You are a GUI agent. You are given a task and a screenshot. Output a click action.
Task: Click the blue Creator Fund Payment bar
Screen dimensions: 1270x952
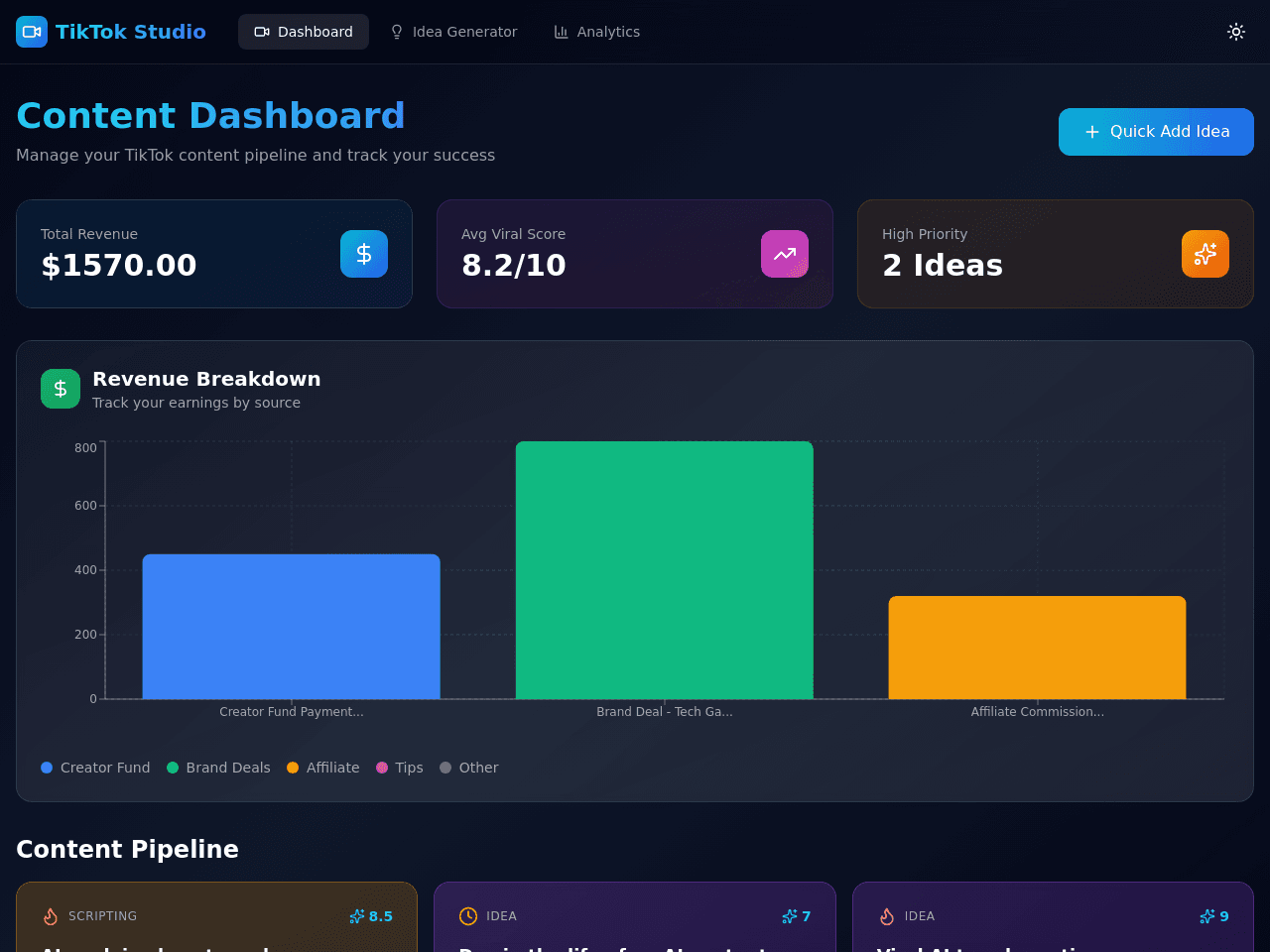click(x=292, y=627)
